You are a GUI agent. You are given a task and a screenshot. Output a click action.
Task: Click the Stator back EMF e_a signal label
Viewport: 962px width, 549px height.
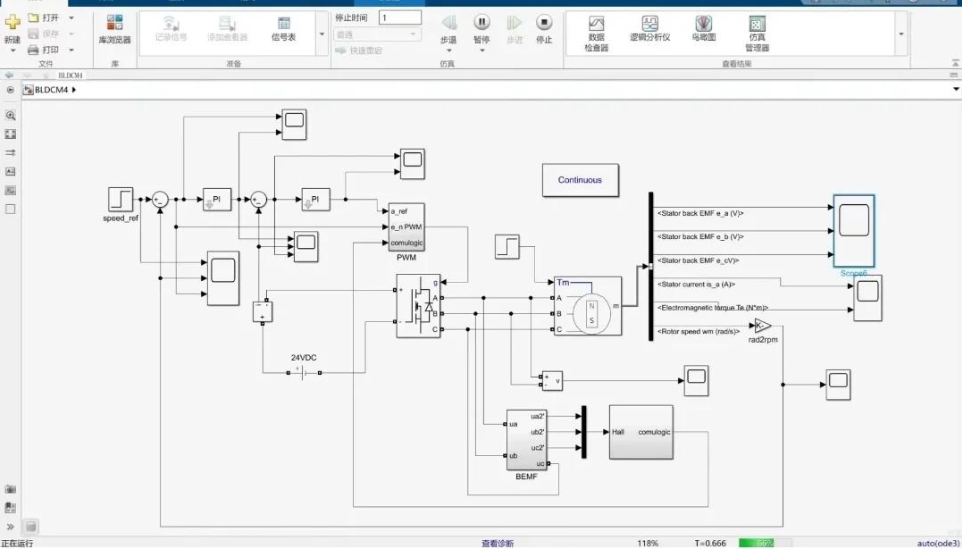[700, 213]
